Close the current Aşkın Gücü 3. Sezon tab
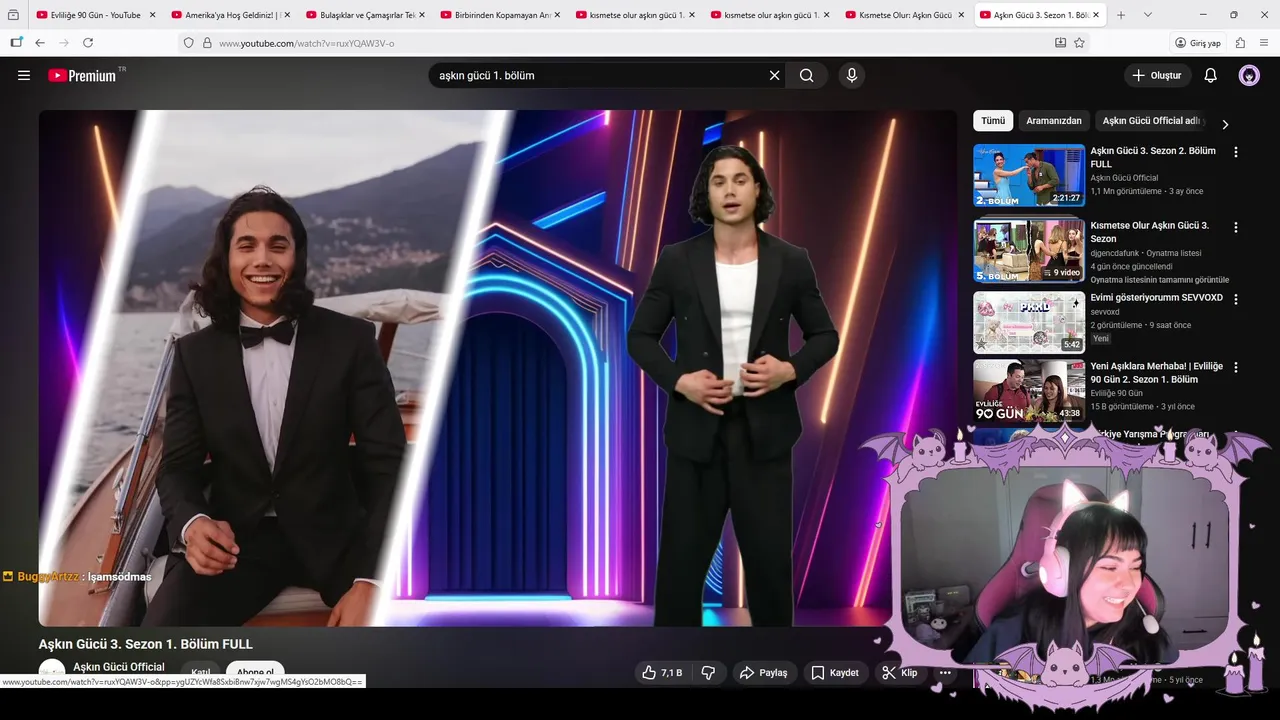Viewport: 1280px width, 720px height. [1096, 15]
